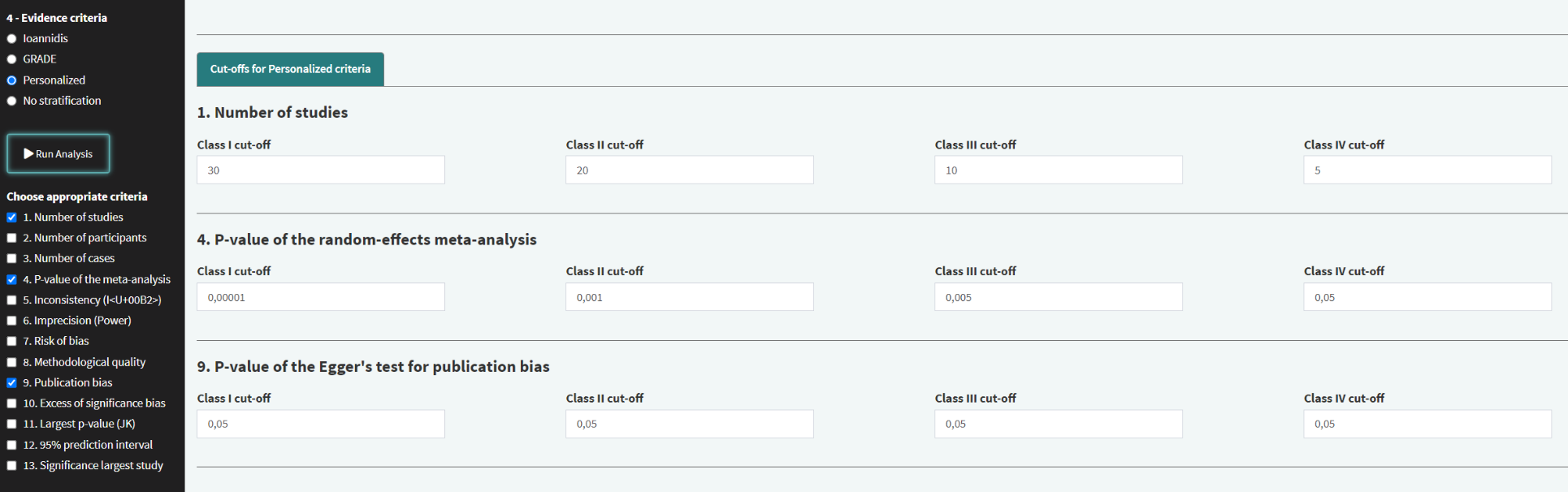
Task: Click Class III P-value field showing 0,005
Action: pos(1058,297)
